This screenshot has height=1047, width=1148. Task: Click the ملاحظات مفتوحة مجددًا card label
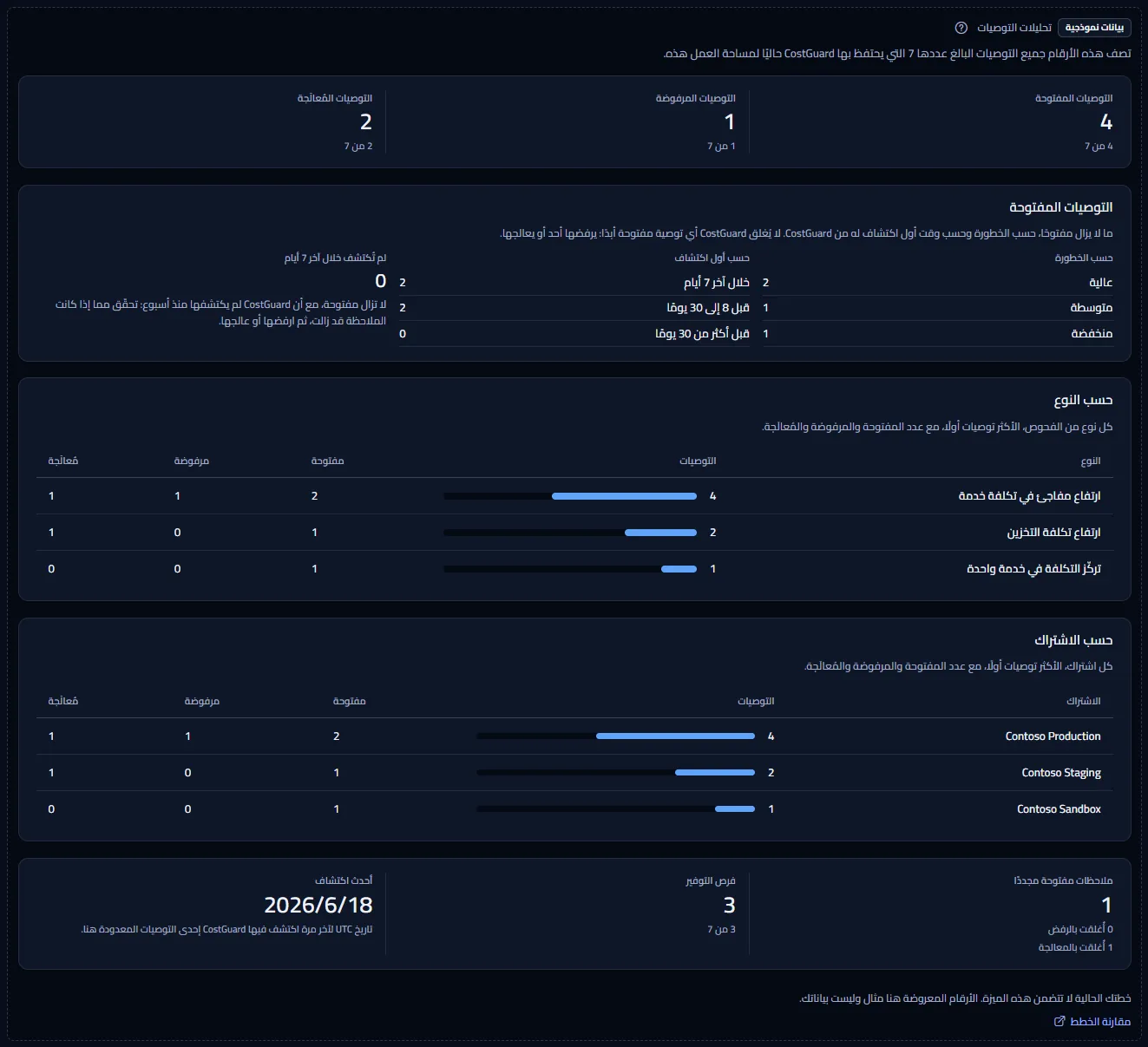click(1063, 880)
